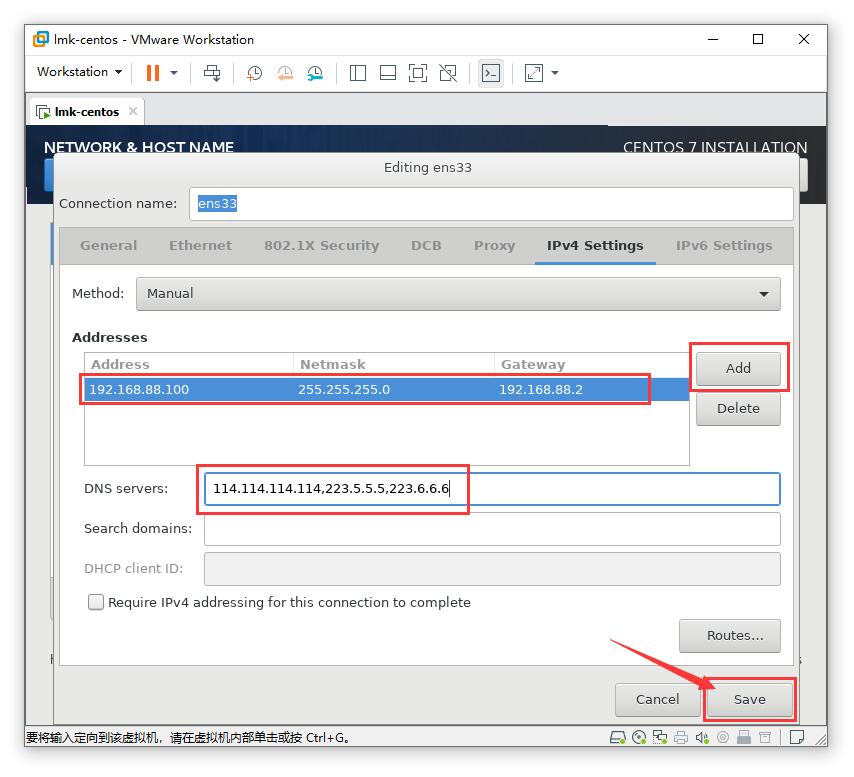Click the hard disk status bar icon
The width and height of the screenshot is (854, 777).
click(617, 738)
